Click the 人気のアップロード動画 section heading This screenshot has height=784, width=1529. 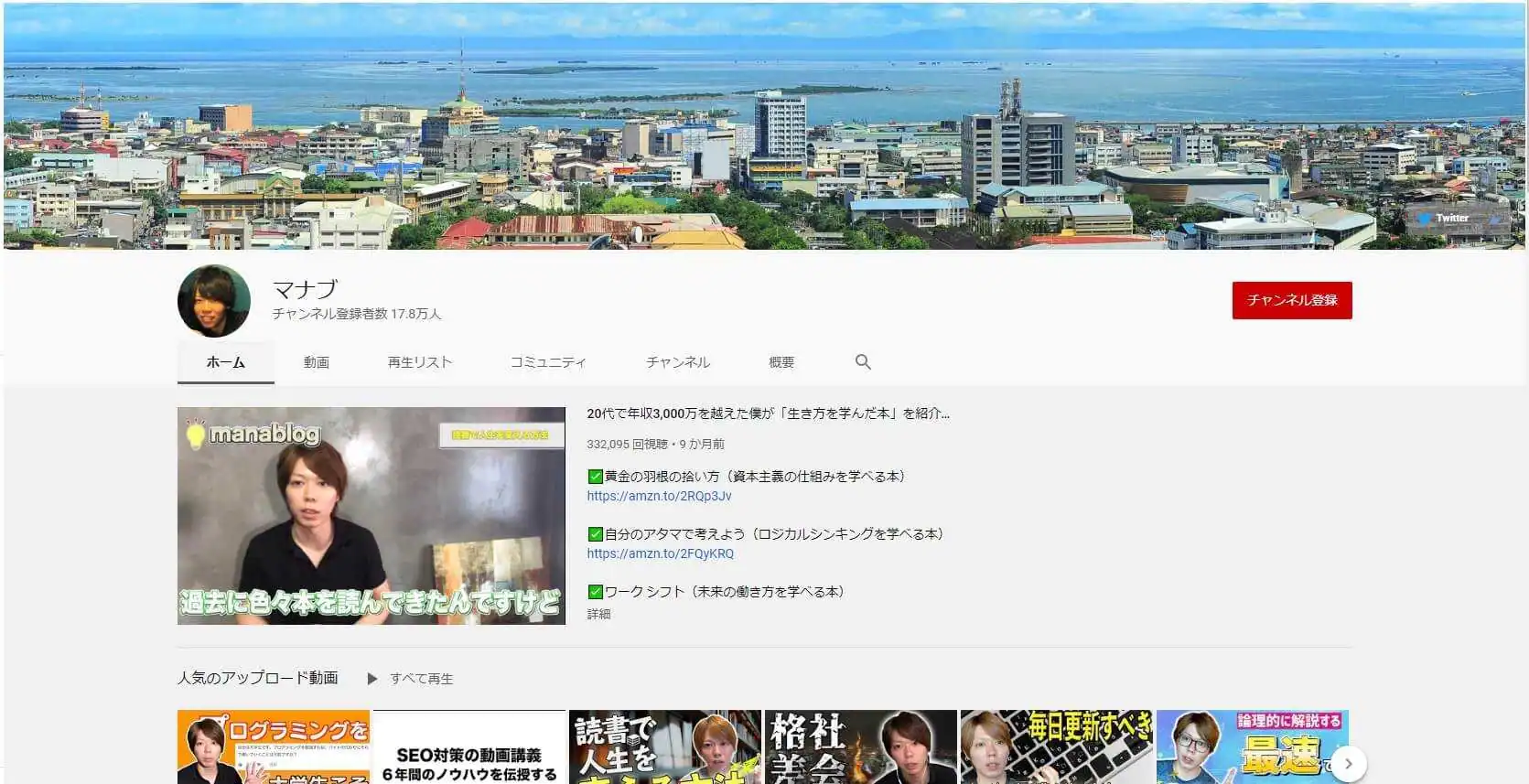point(258,678)
